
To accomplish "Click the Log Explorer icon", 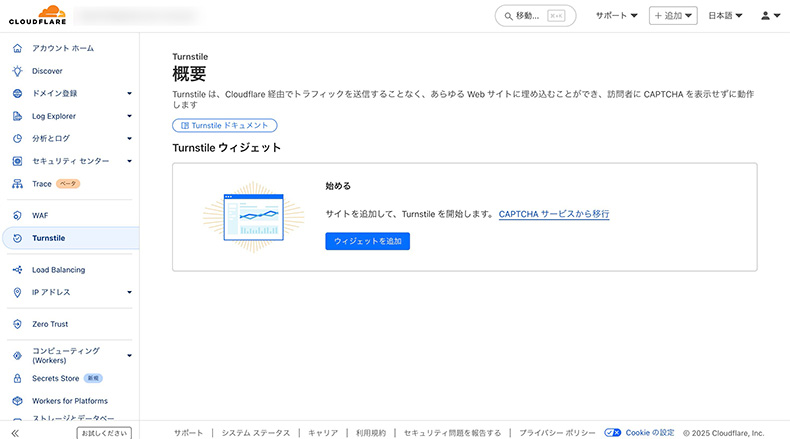I will pyautogui.click(x=17, y=116).
